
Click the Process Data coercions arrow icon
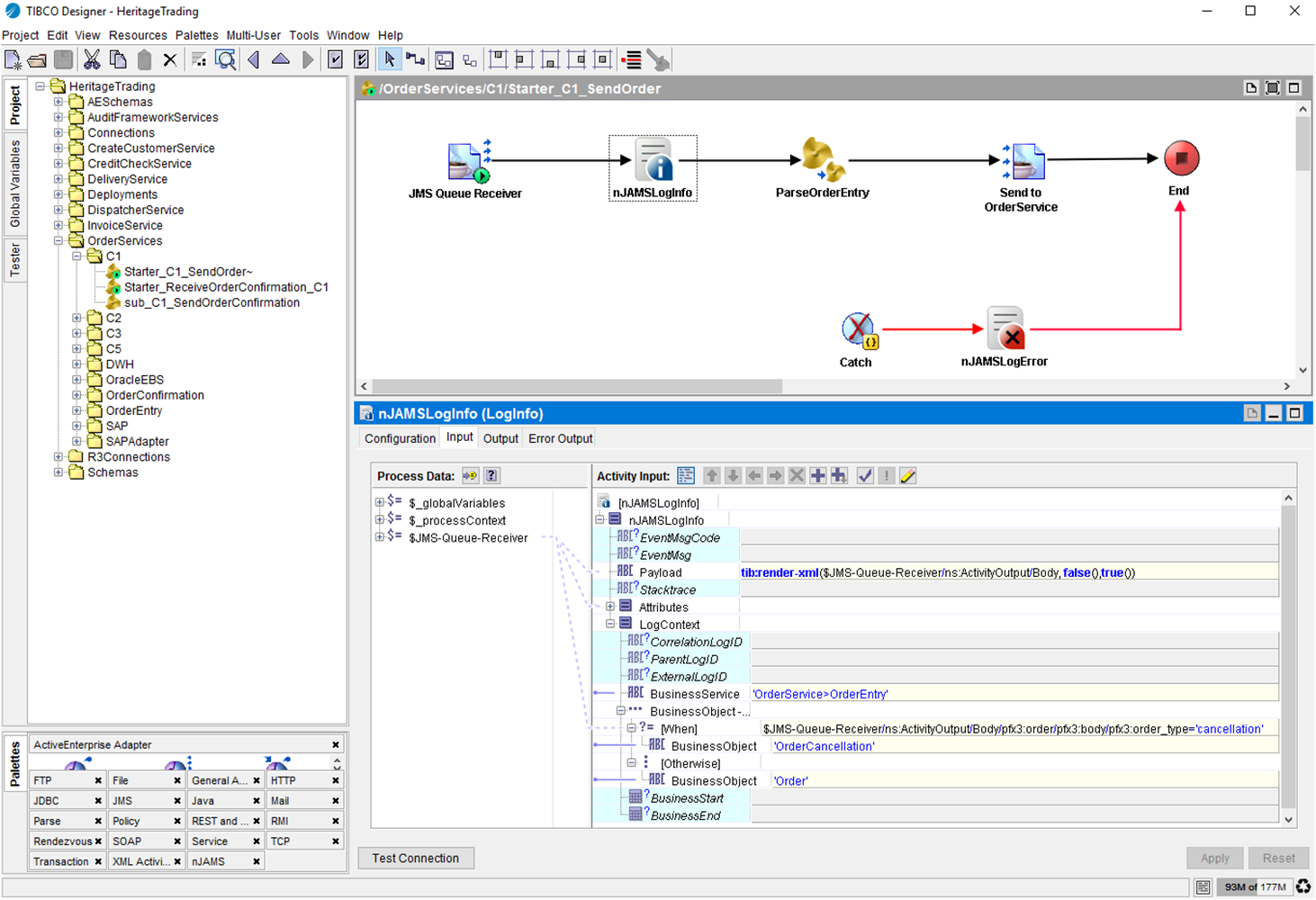click(470, 476)
